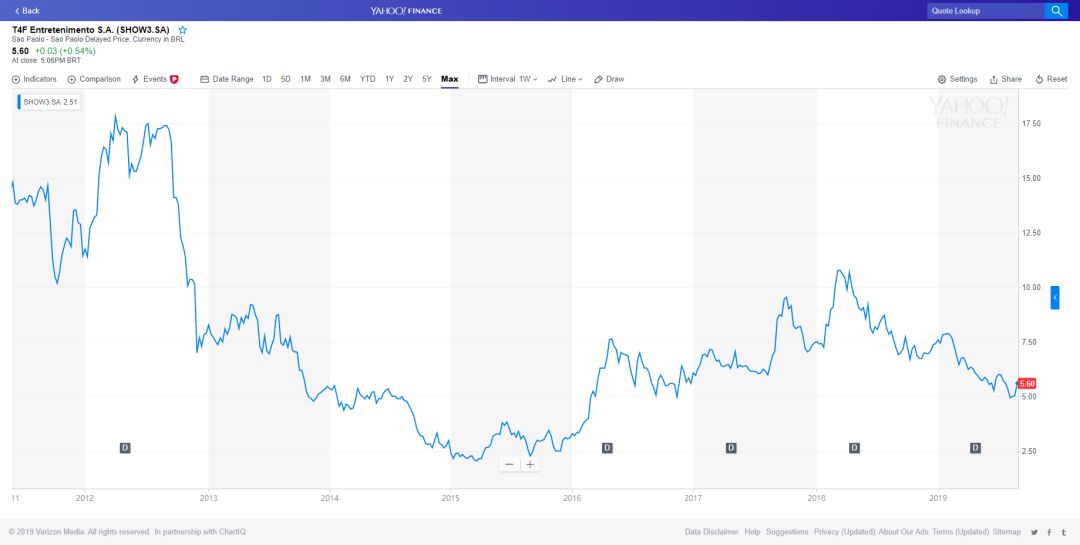Expand the blue side panel arrow

(x=1055, y=298)
